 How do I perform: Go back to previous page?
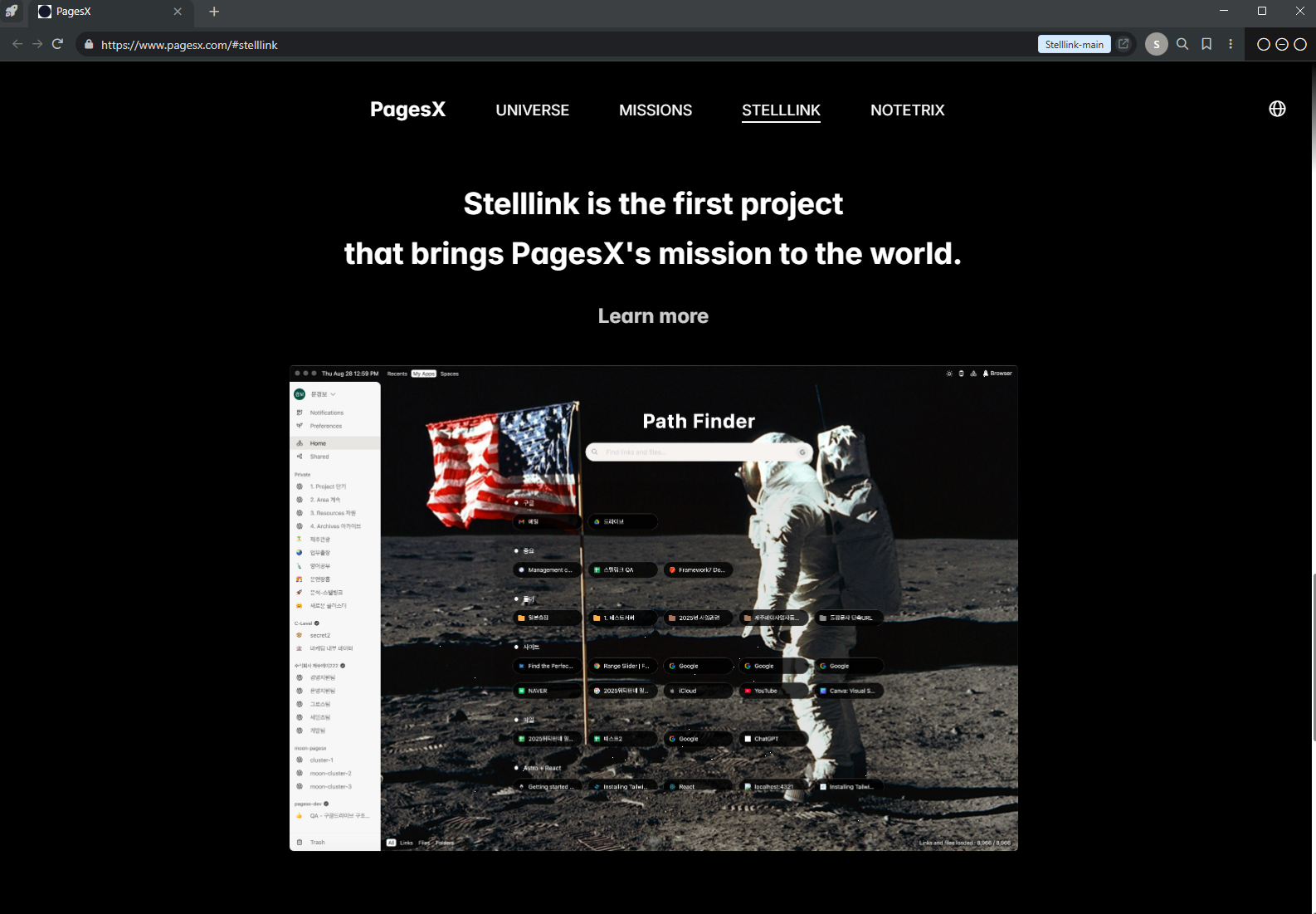pos(17,44)
